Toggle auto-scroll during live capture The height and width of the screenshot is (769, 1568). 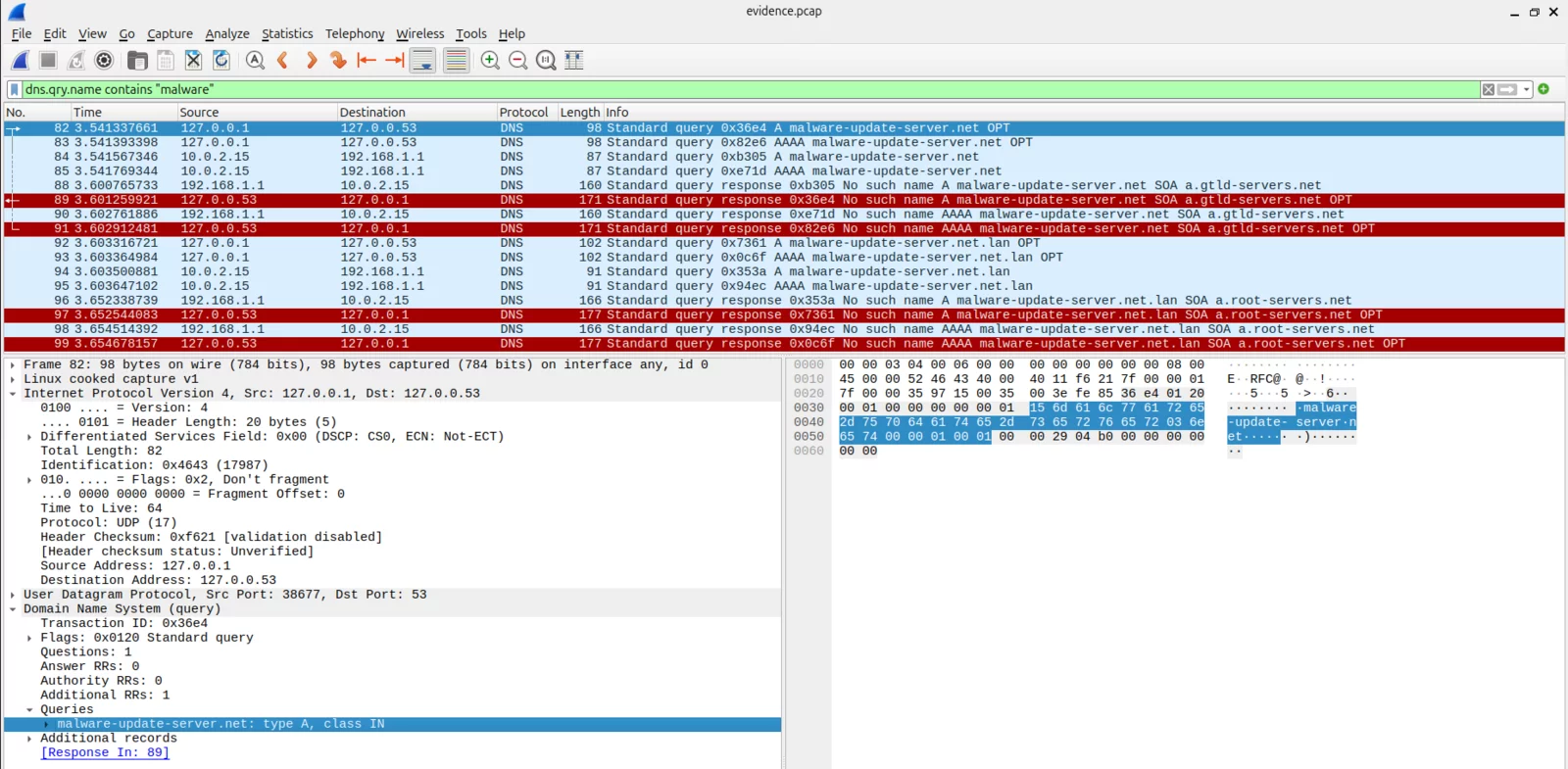423,61
